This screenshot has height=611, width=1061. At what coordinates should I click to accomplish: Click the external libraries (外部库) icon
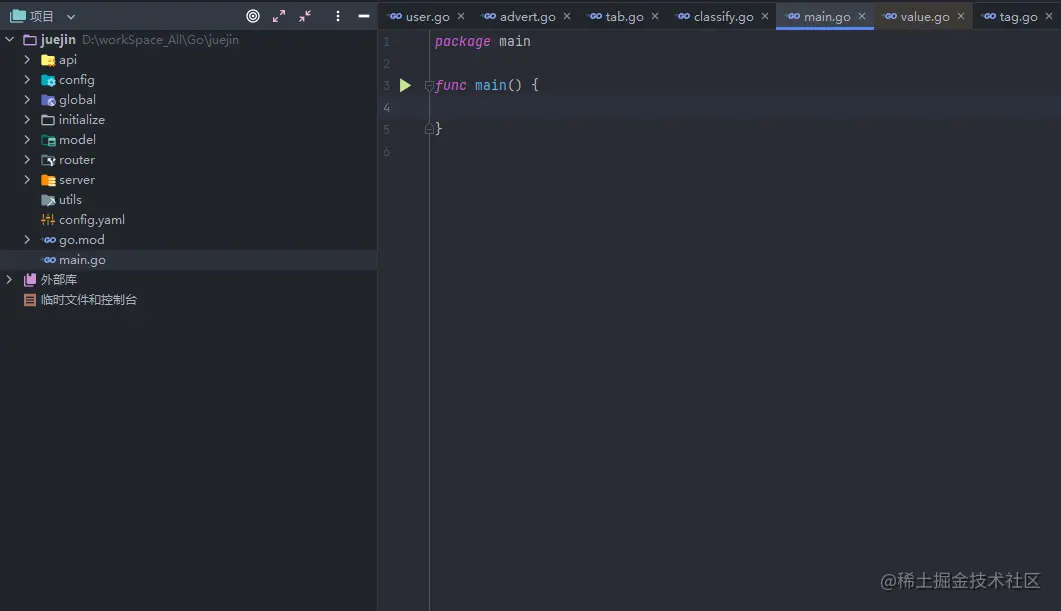30,279
